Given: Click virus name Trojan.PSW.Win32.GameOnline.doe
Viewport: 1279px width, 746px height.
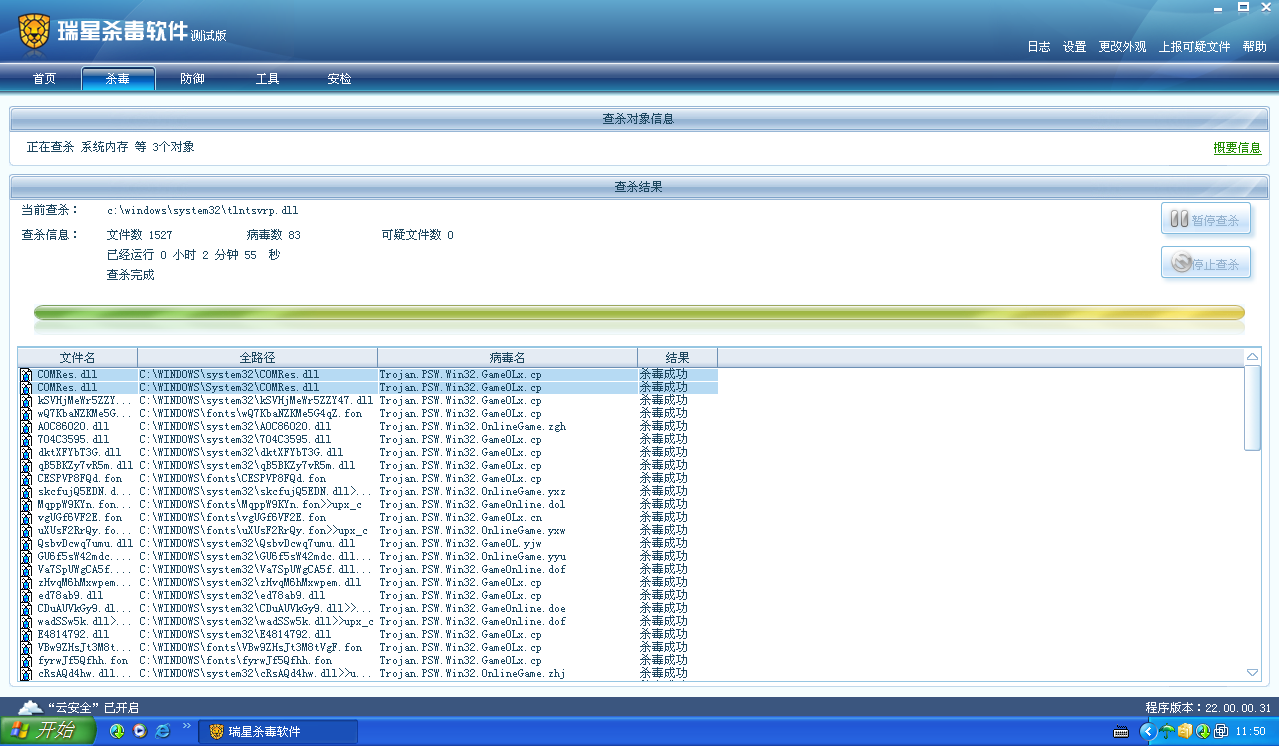Looking at the screenshot, I should click(x=472, y=608).
